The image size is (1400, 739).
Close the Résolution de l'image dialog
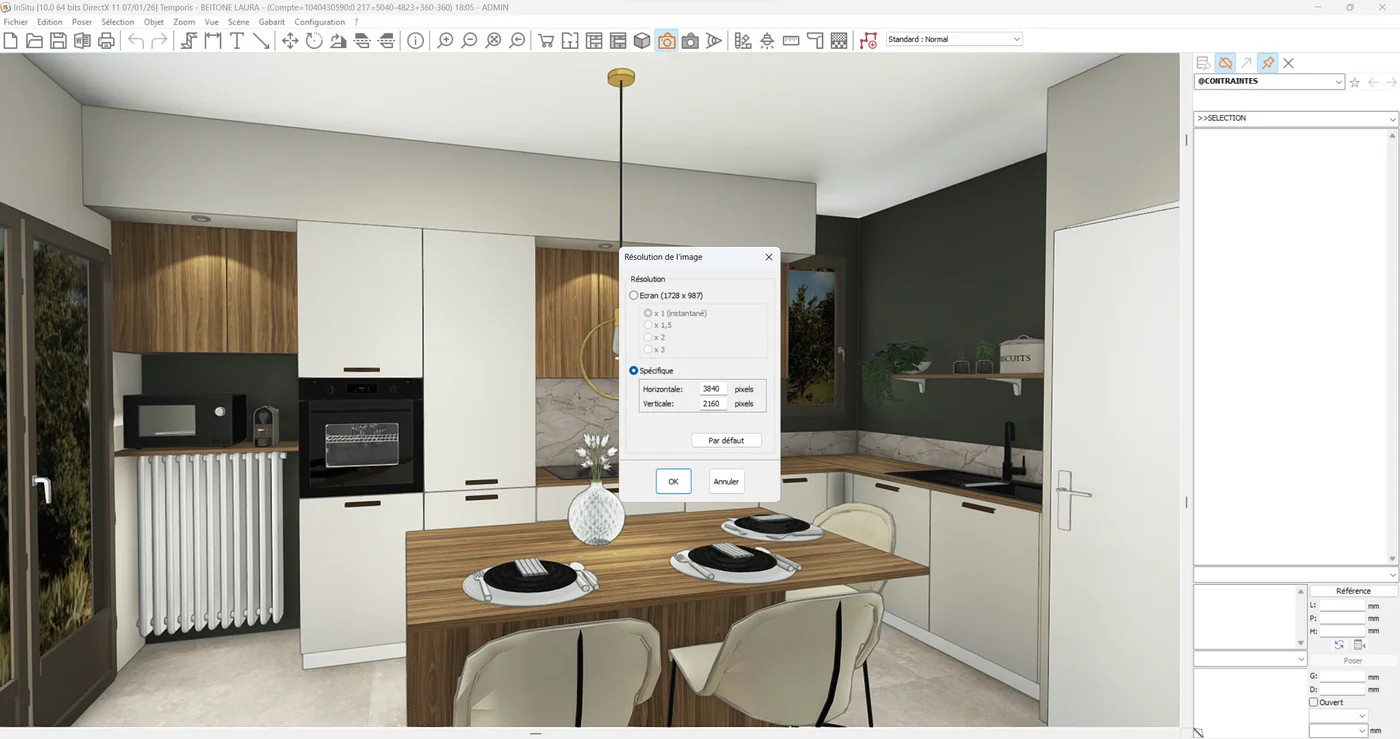768,257
